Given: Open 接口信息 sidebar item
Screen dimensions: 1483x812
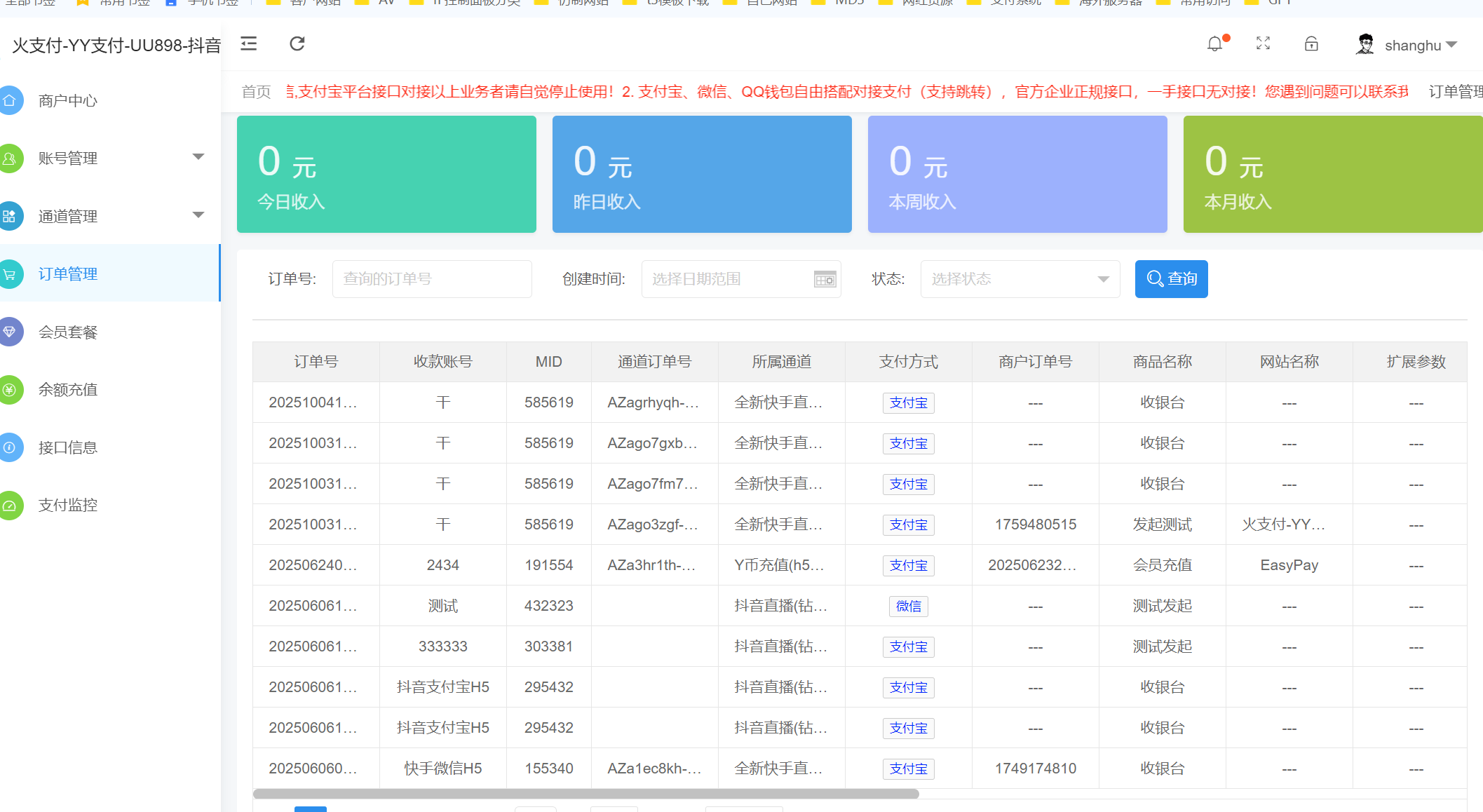Looking at the screenshot, I should (68, 447).
